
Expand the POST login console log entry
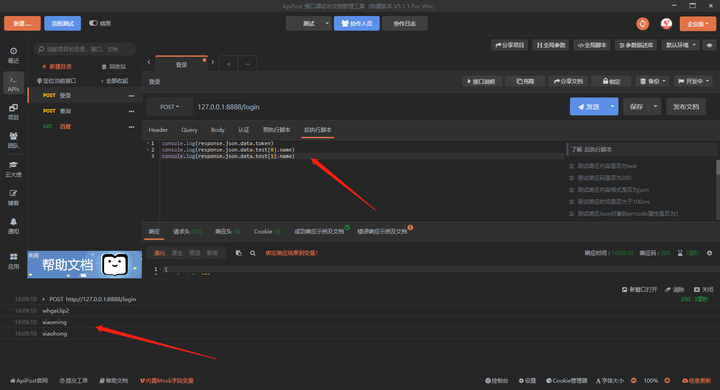click(x=44, y=299)
